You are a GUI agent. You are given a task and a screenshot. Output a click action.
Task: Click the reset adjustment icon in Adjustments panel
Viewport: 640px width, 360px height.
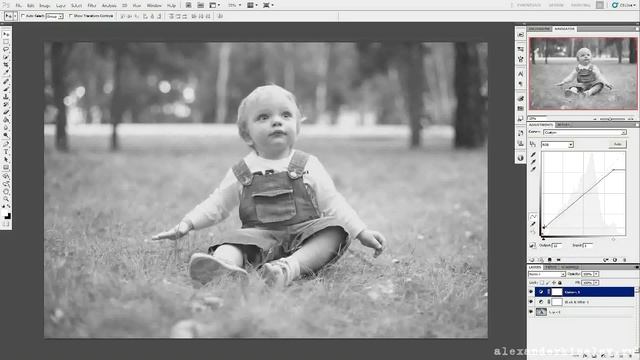click(x=615, y=260)
